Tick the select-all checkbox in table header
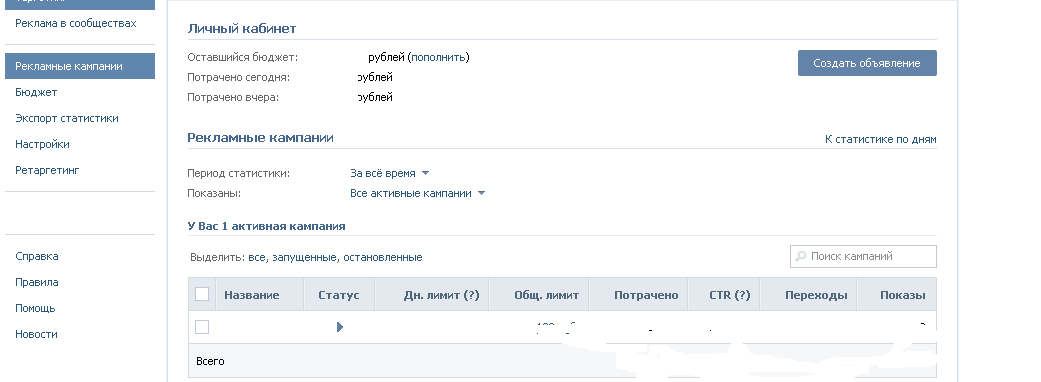 point(202,294)
